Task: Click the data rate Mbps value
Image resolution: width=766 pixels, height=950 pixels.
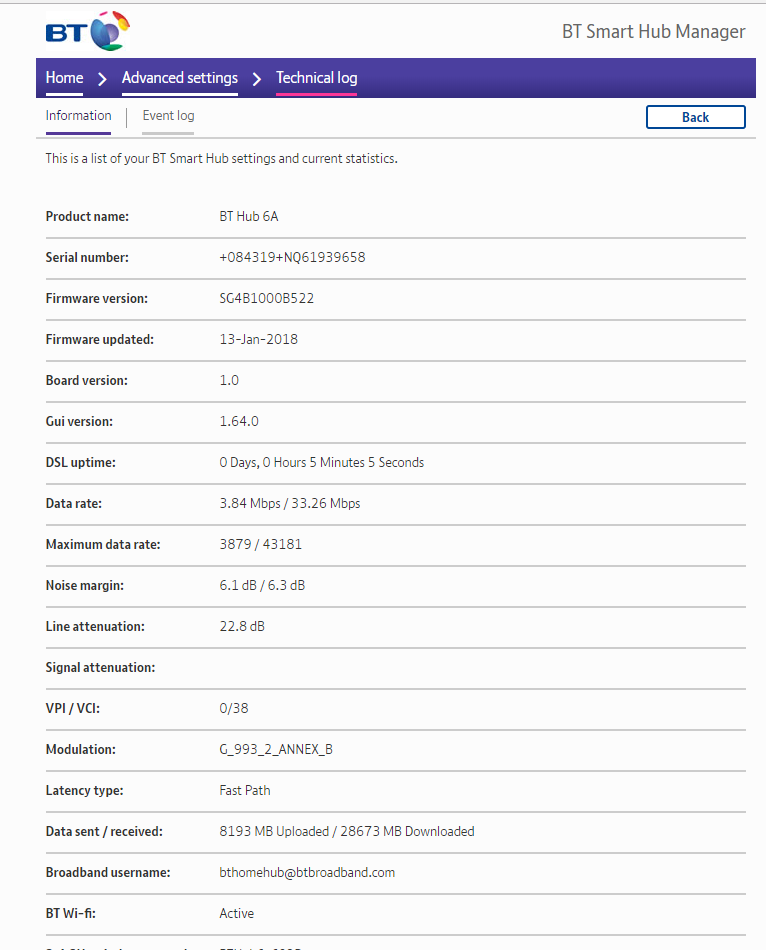Action: [289, 504]
